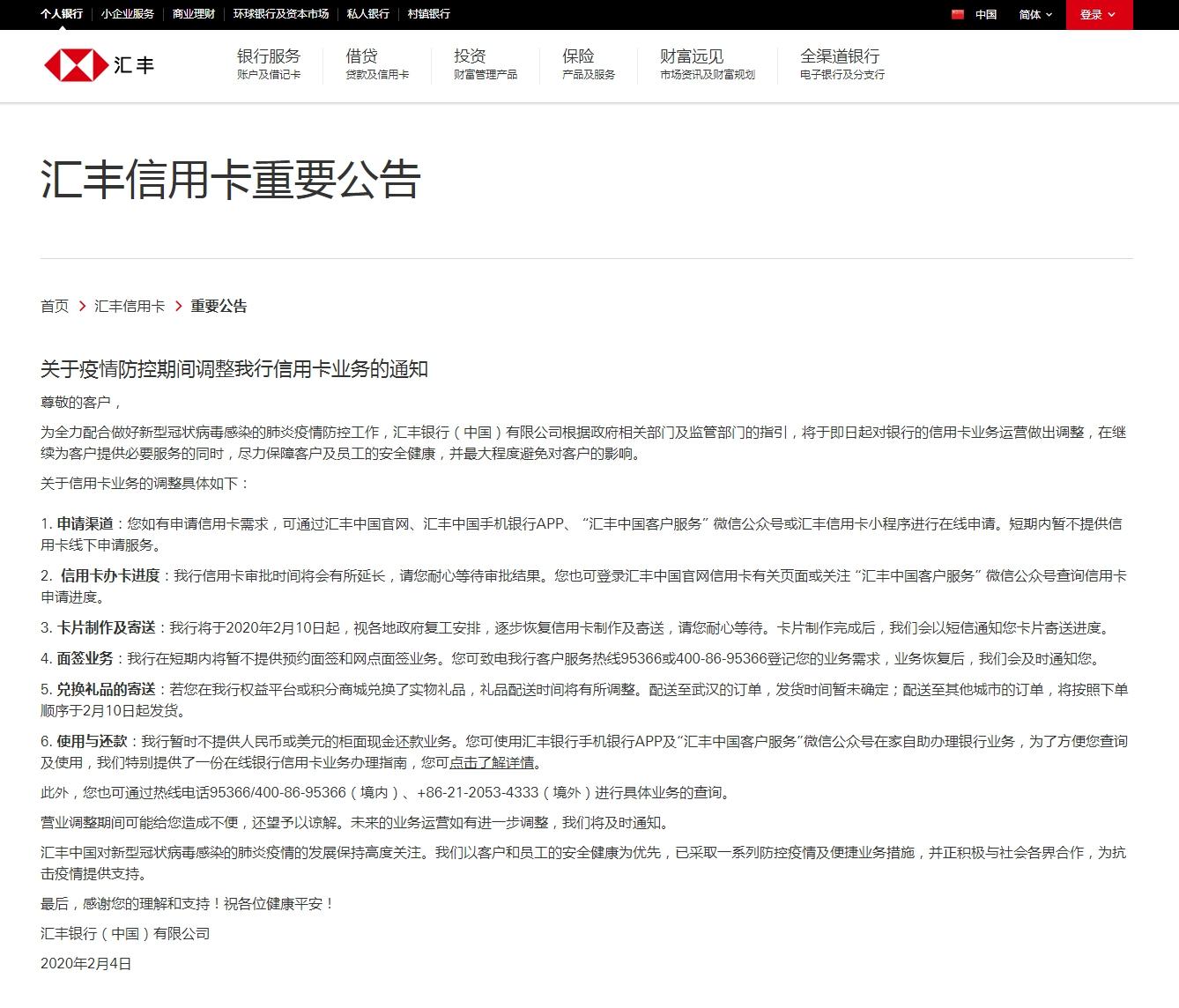Open the 简体 language dropdown
This screenshot has width=1179, height=1008.
point(1035,14)
